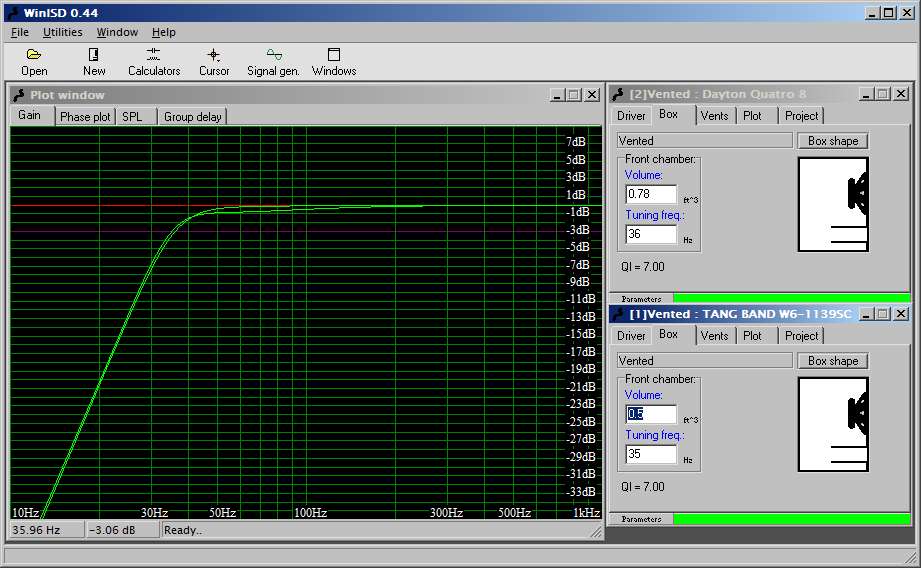Viewport: 921px width, 568px height.
Task: Click Volume field 0.78 in Dayton window
Action: [x=651, y=194]
